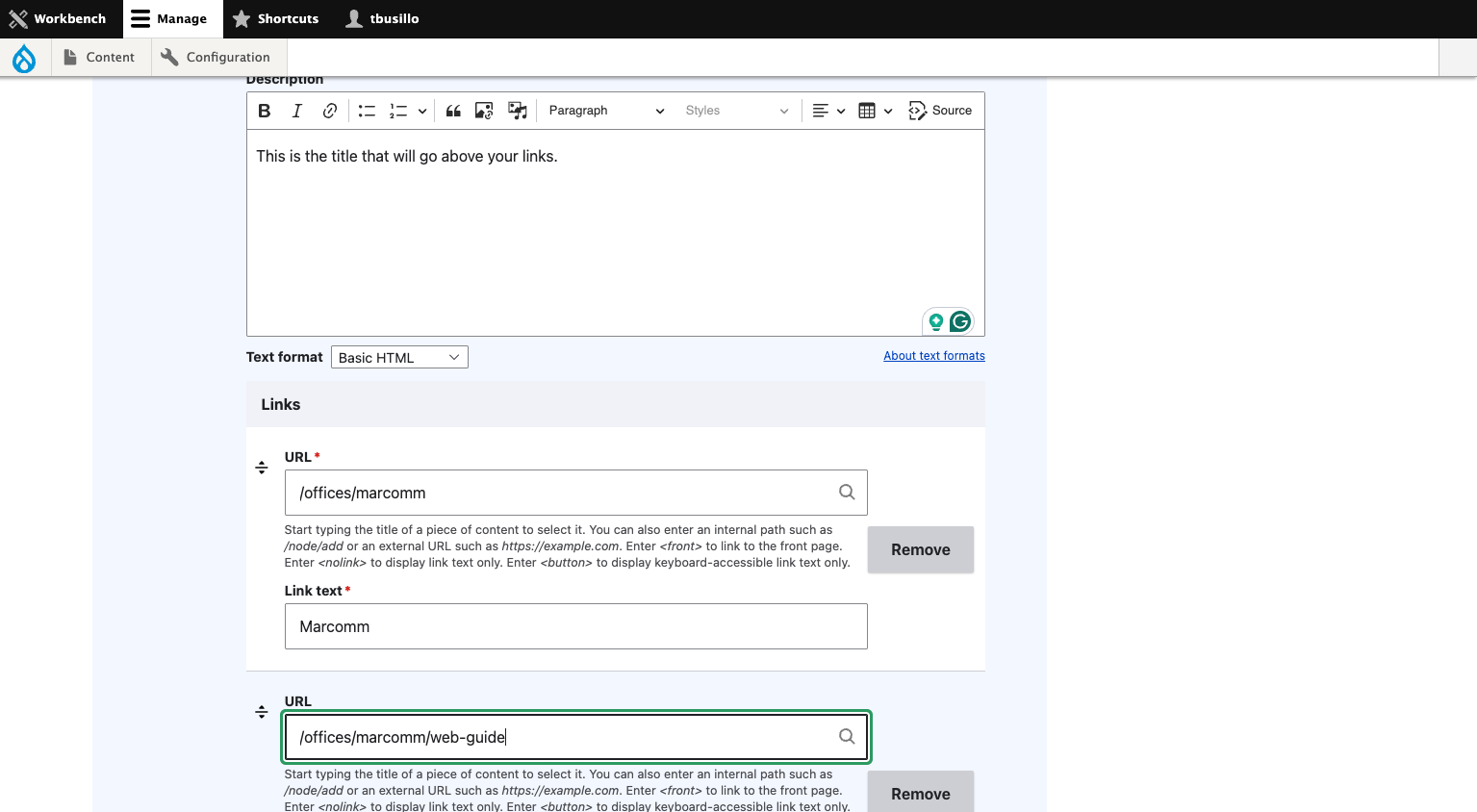Click the linked image insert icon
The image size is (1477, 812).
tap(484, 111)
